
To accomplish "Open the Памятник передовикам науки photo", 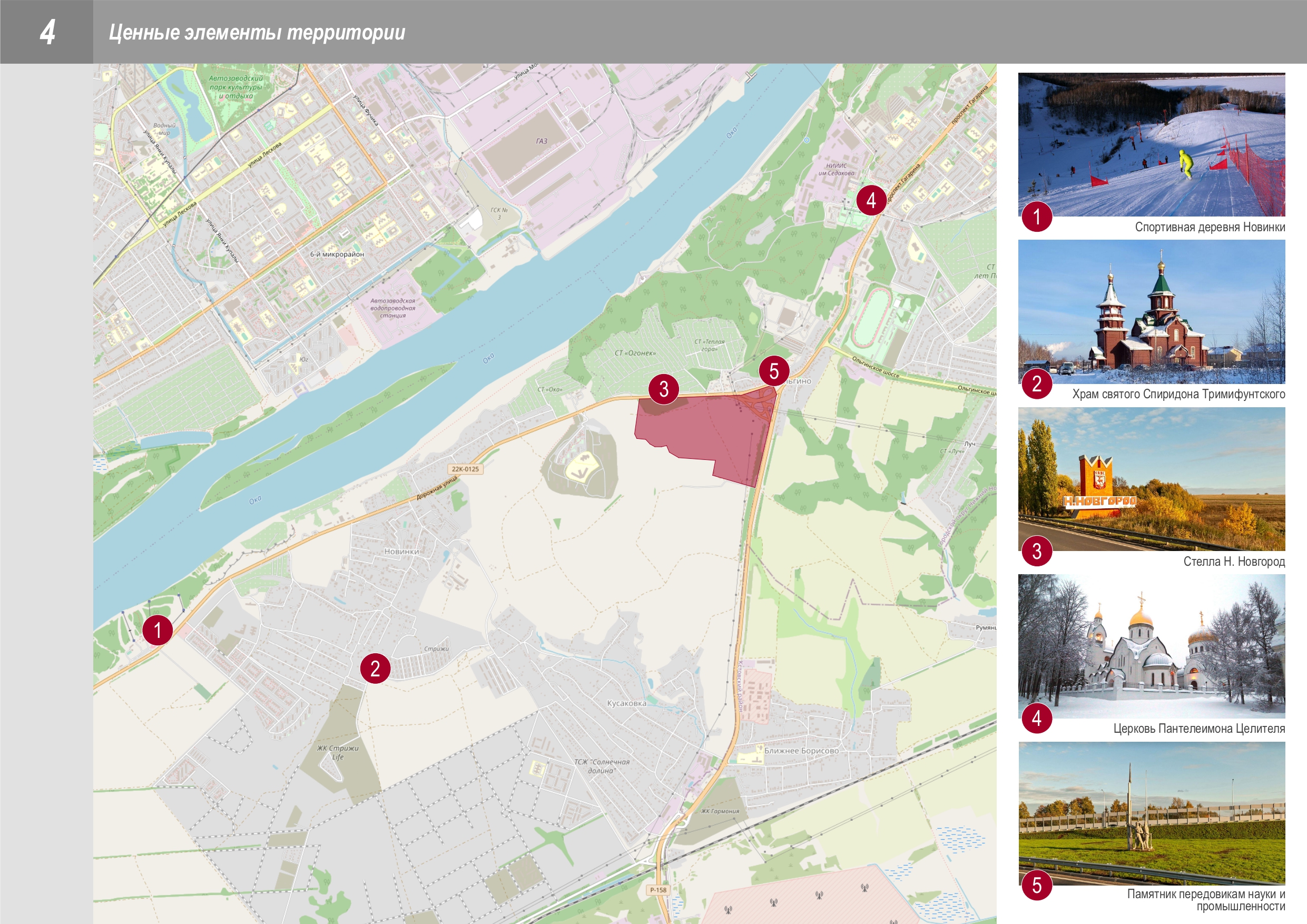I will pos(1151,813).
